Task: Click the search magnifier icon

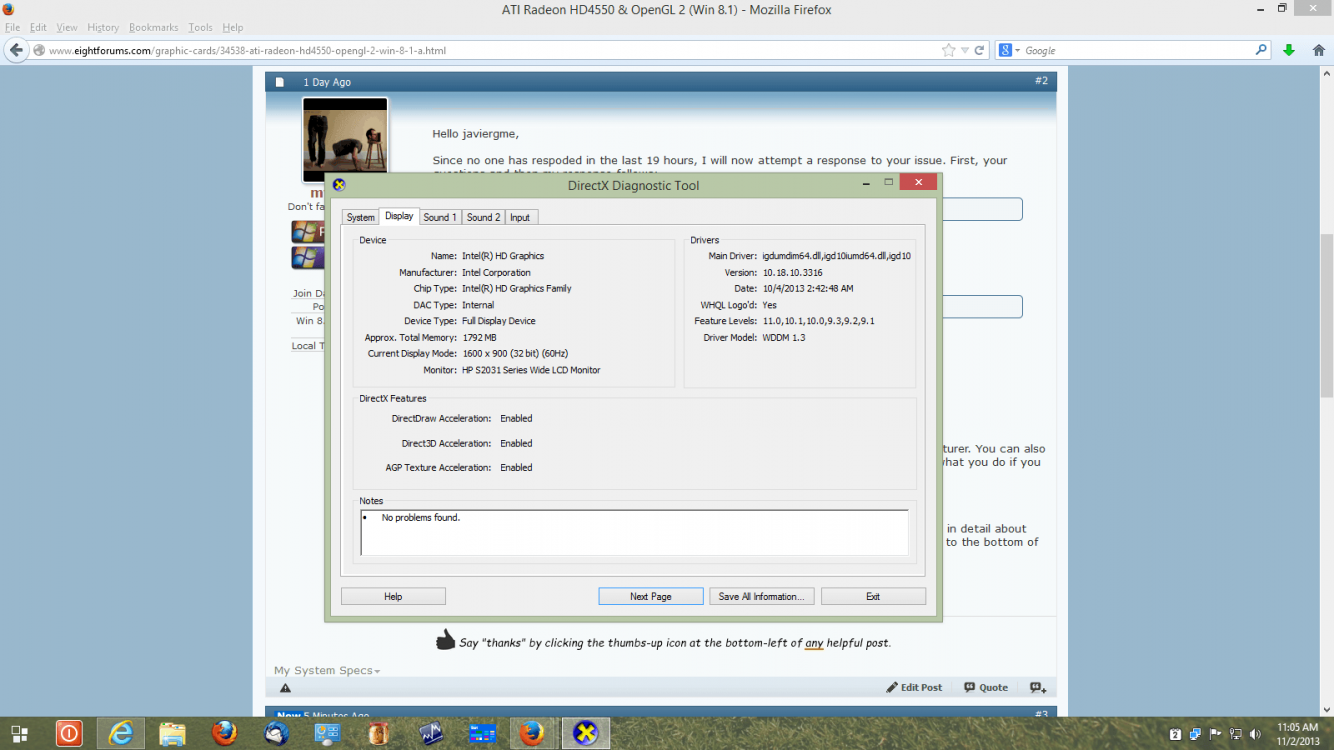Action: click(x=1262, y=50)
